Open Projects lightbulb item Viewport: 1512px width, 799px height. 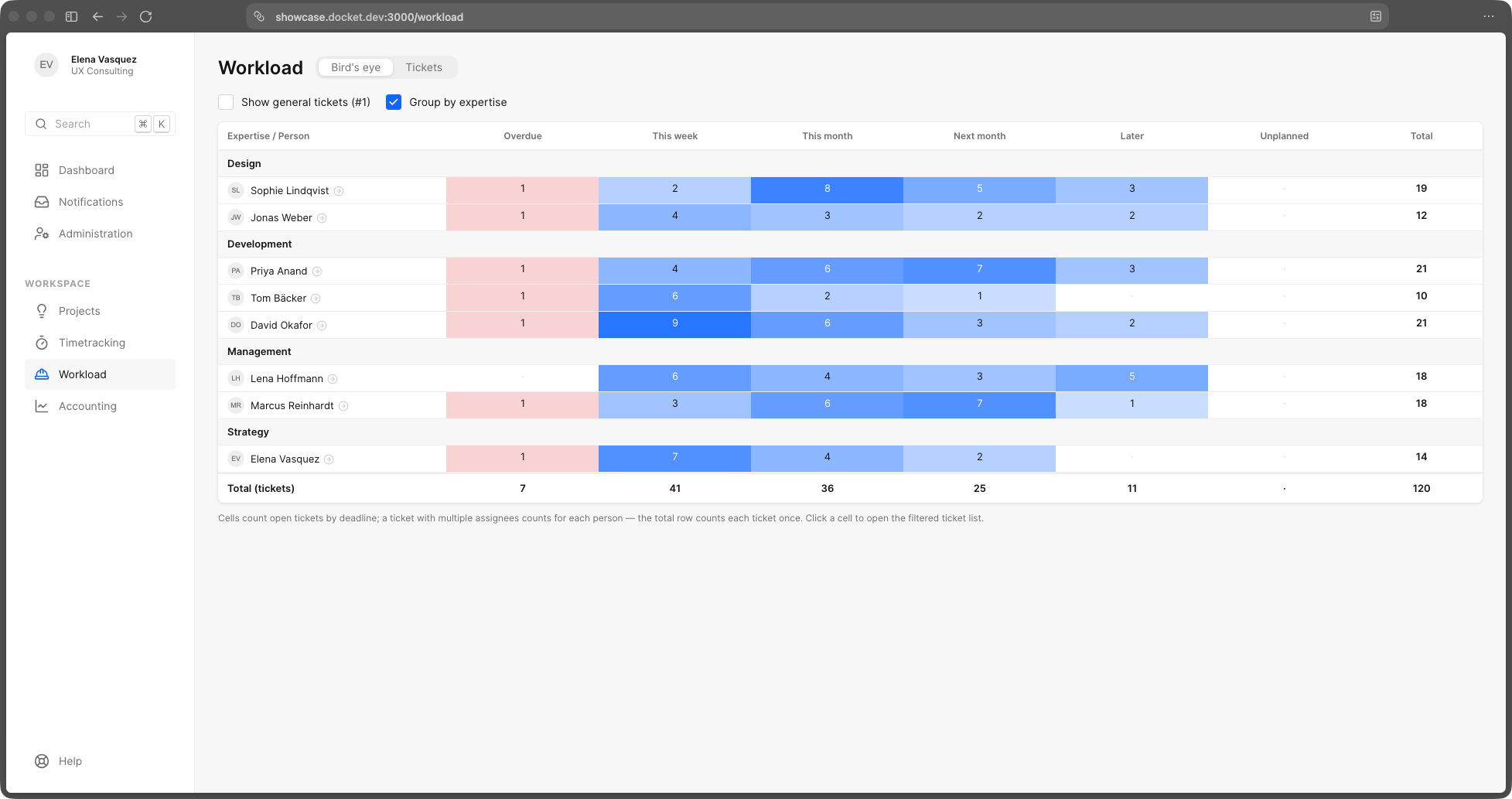[x=100, y=311]
